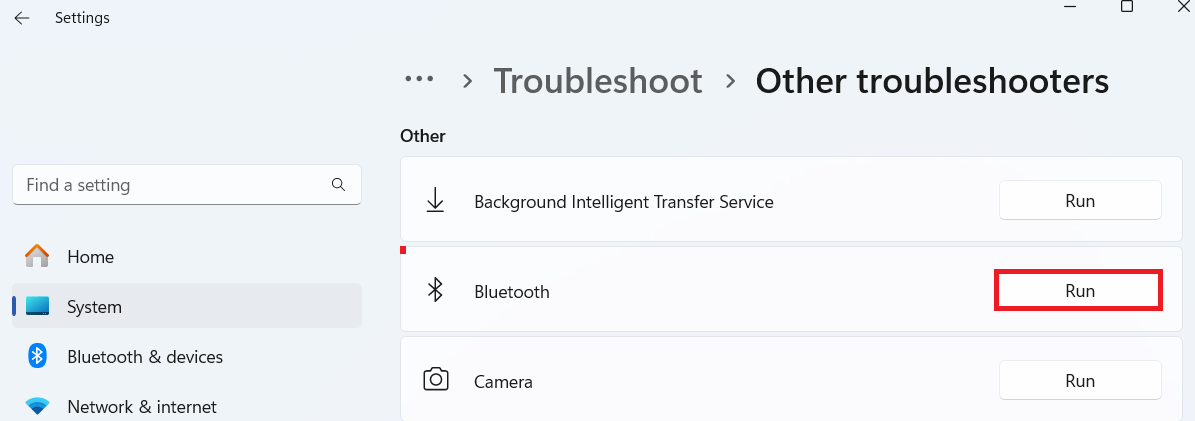
Task: Click the Bluetooth troubleshooter icon
Action: 435,291
